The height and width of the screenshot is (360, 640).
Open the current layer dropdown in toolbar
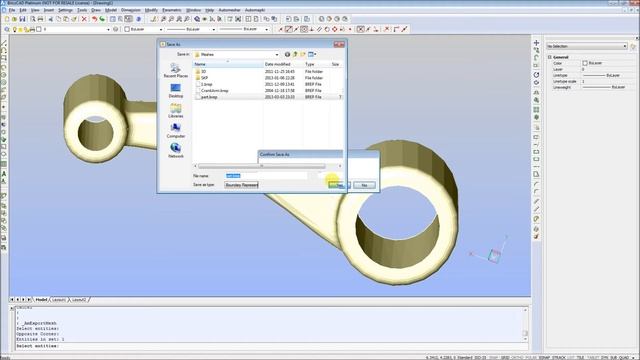click(x=108, y=29)
